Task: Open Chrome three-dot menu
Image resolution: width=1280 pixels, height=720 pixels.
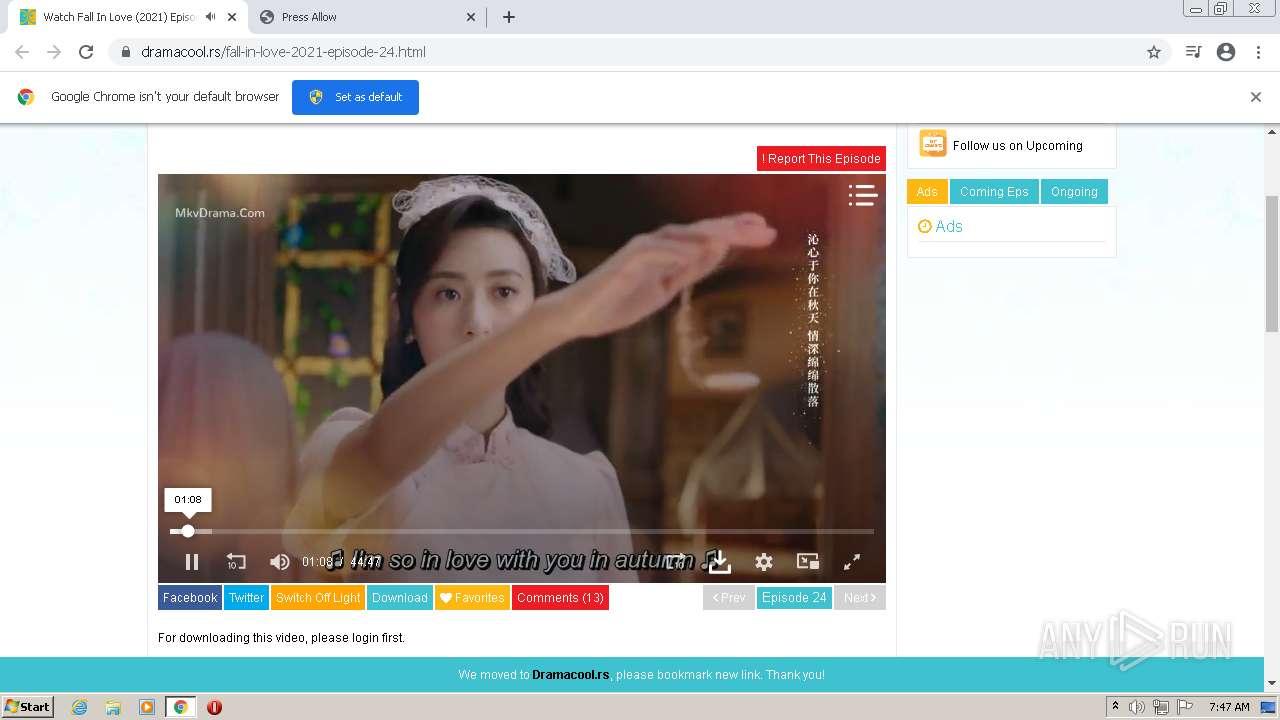Action: coord(1258,52)
